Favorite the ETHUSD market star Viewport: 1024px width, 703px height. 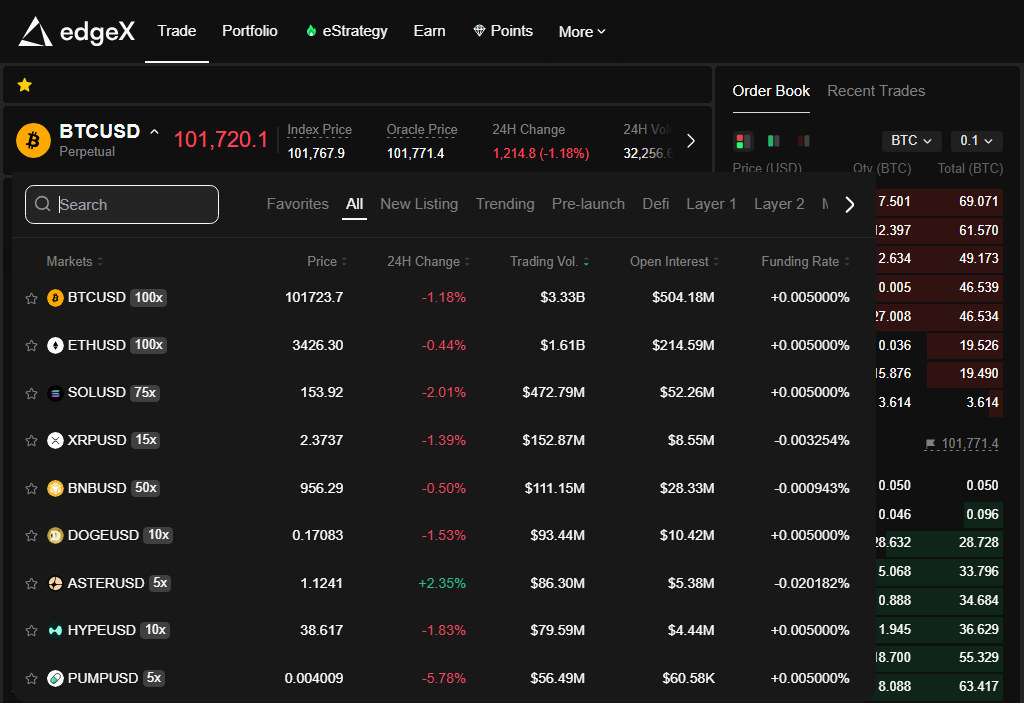pos(31,346)
